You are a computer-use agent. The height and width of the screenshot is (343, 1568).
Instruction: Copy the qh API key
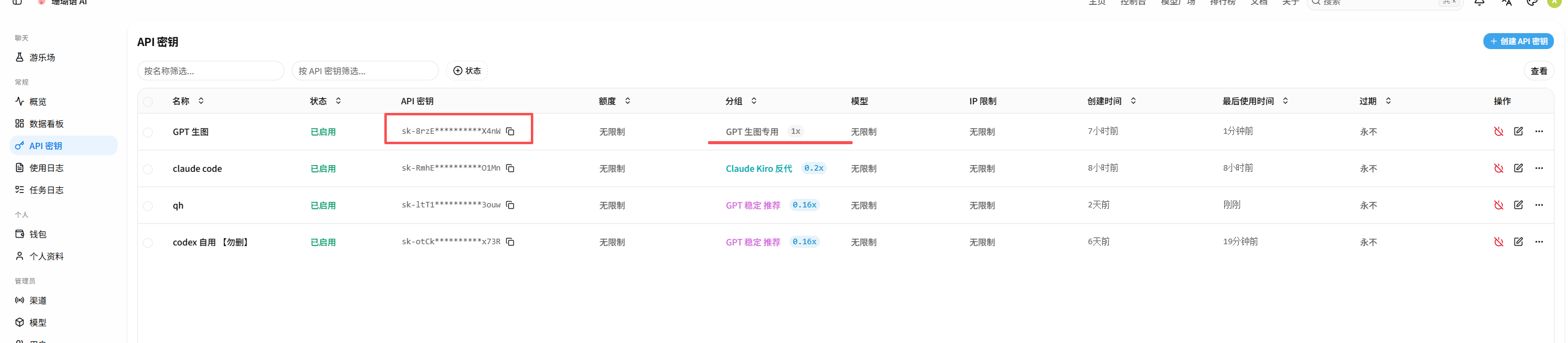[x=510, y=205]
